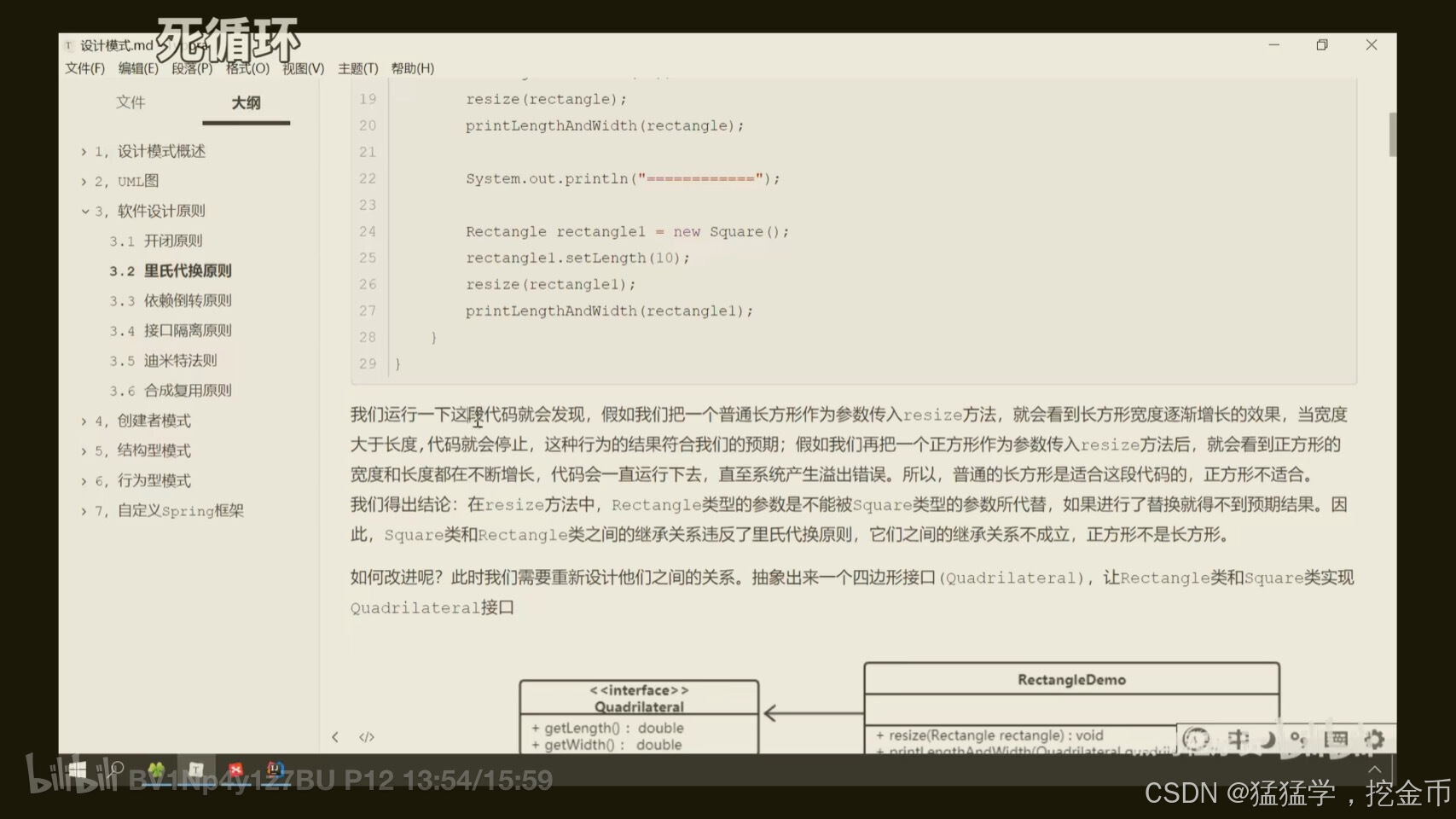Click the RectangleDemo class box in the diagram
1456x819 pixels.
1072,708
